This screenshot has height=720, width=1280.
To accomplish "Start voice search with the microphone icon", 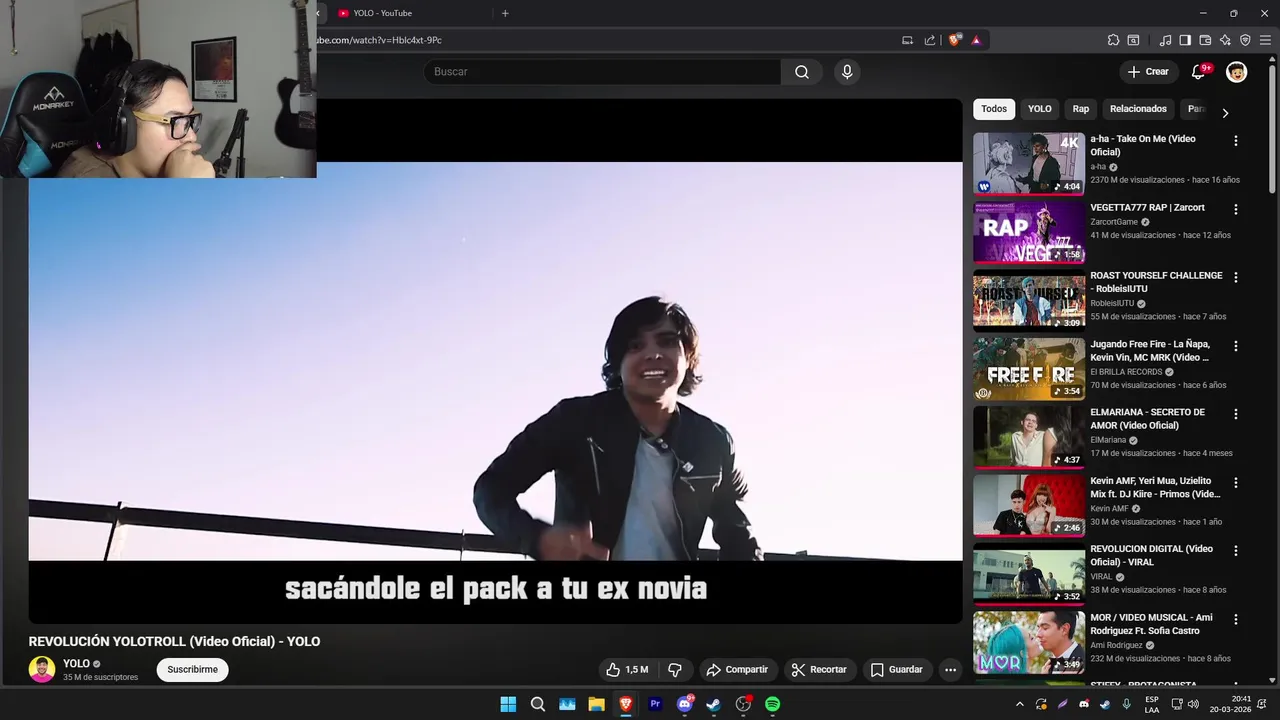I will tap(847, 72).
